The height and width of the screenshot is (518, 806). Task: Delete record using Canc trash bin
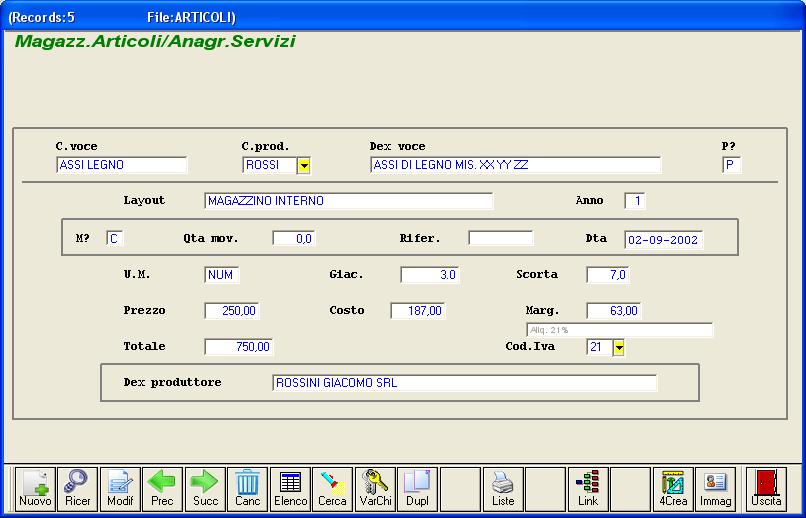click(248, 489)
